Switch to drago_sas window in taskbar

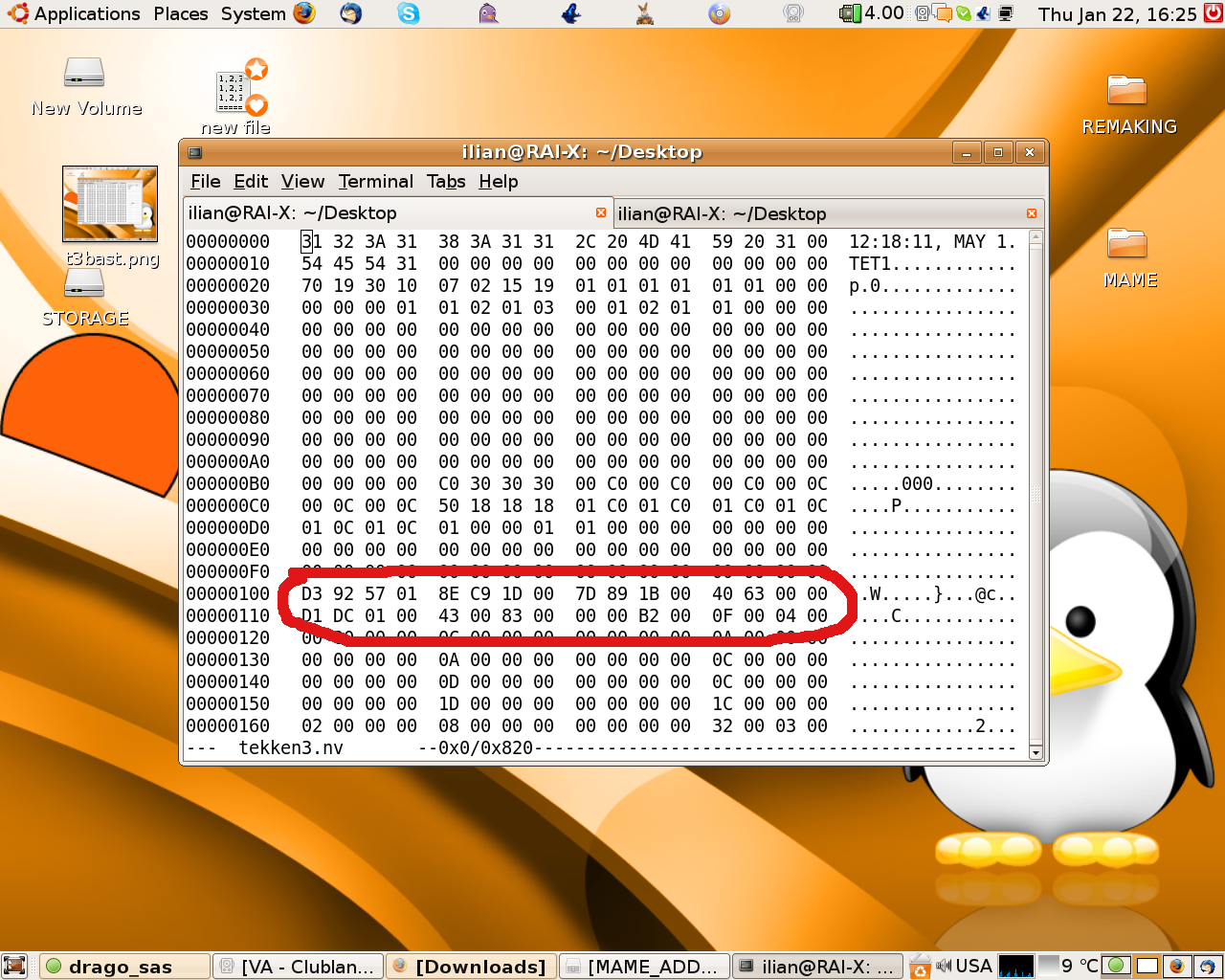coord(124,967)
